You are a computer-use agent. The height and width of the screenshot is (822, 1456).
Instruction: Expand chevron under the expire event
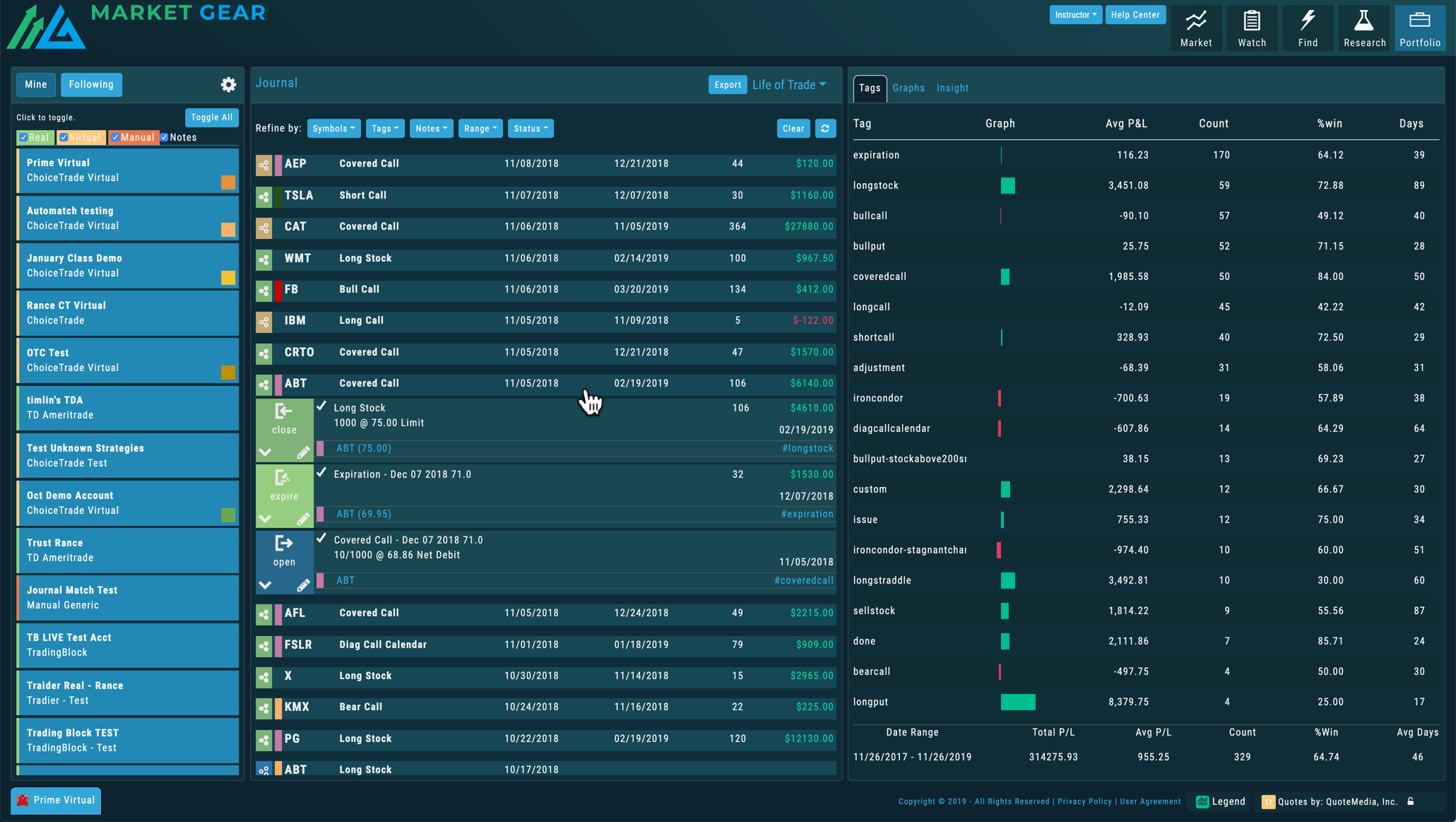(265, 519)
